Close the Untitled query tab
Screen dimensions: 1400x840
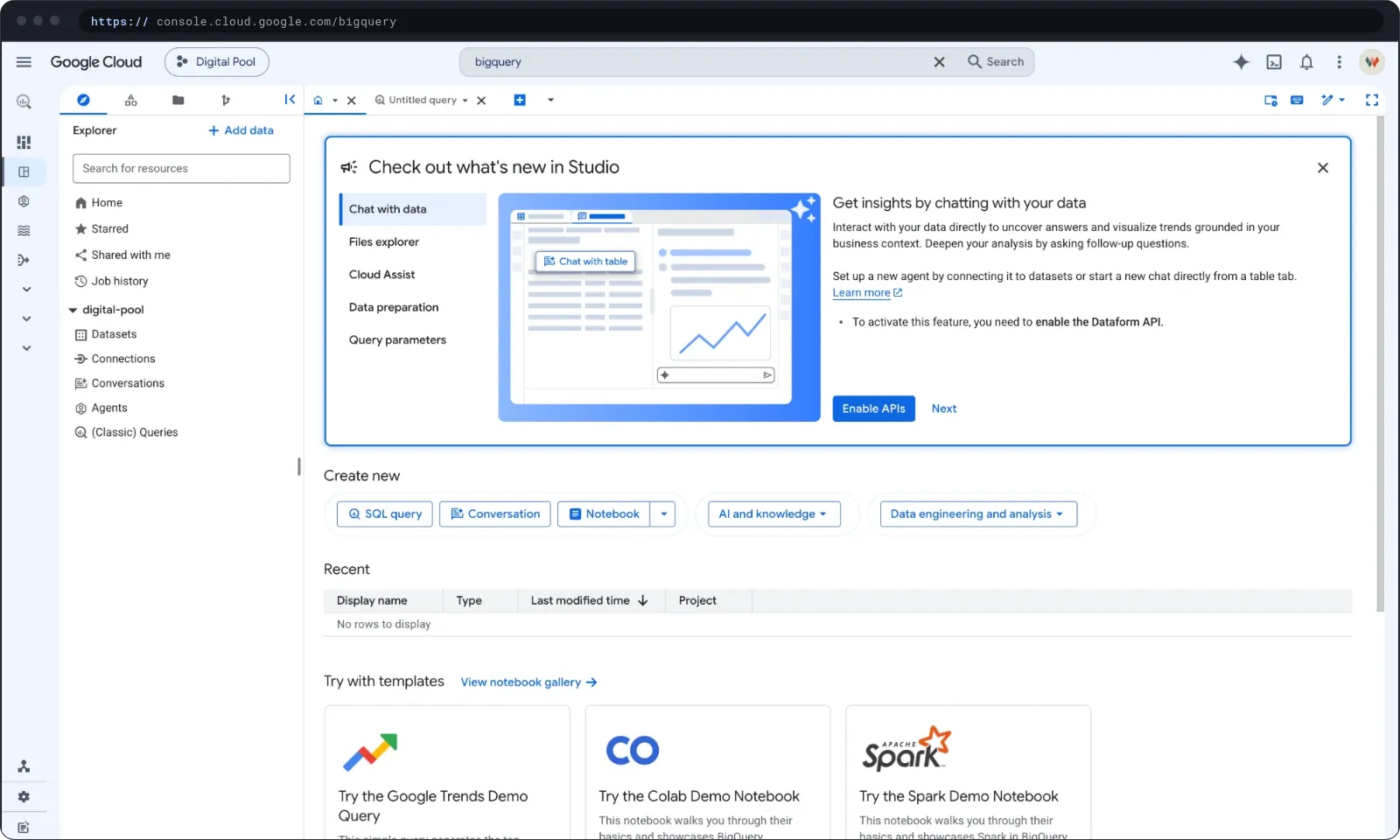[481, 101]
